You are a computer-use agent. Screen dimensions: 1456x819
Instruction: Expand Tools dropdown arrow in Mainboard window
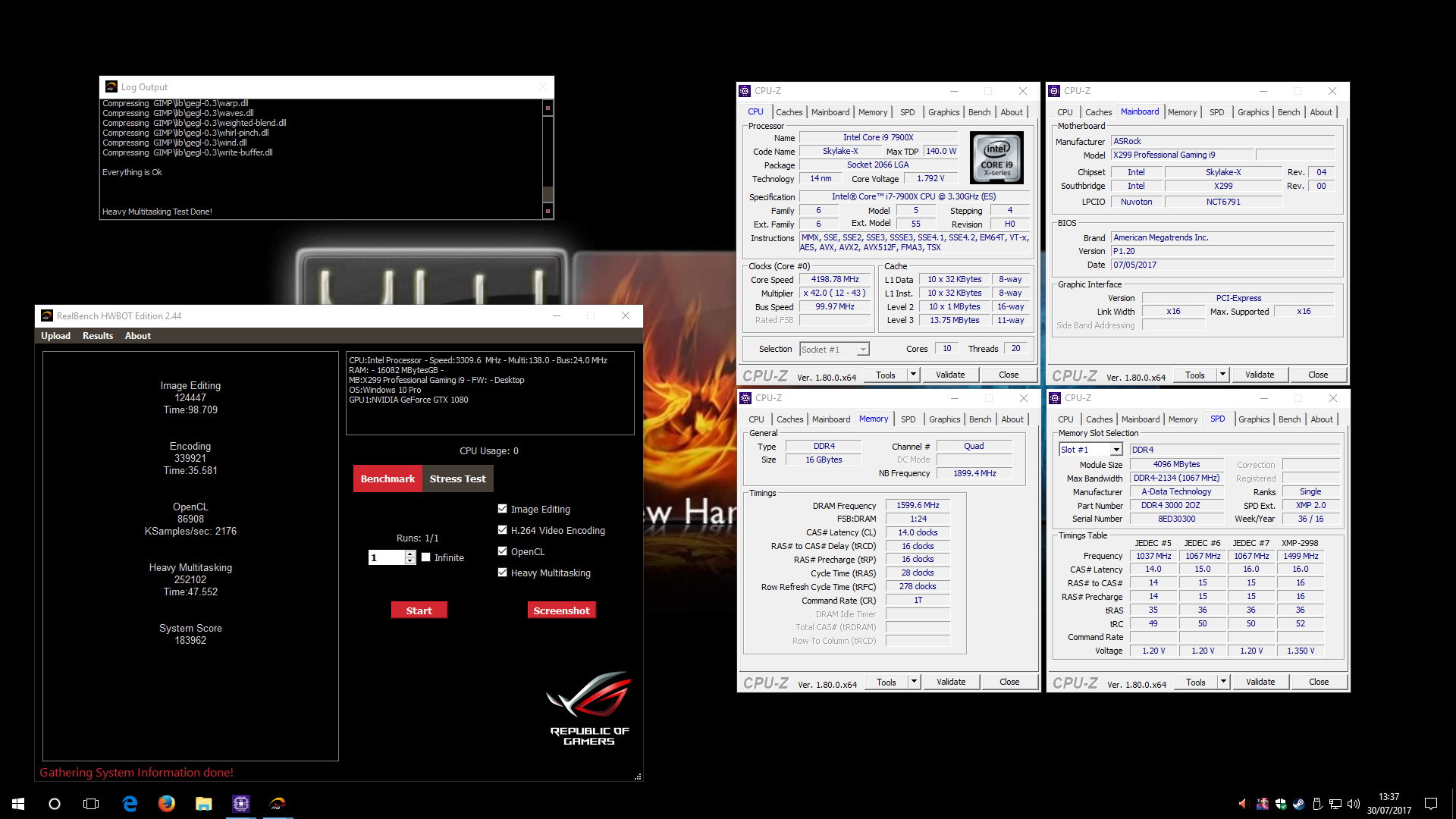click(1222, 375)
